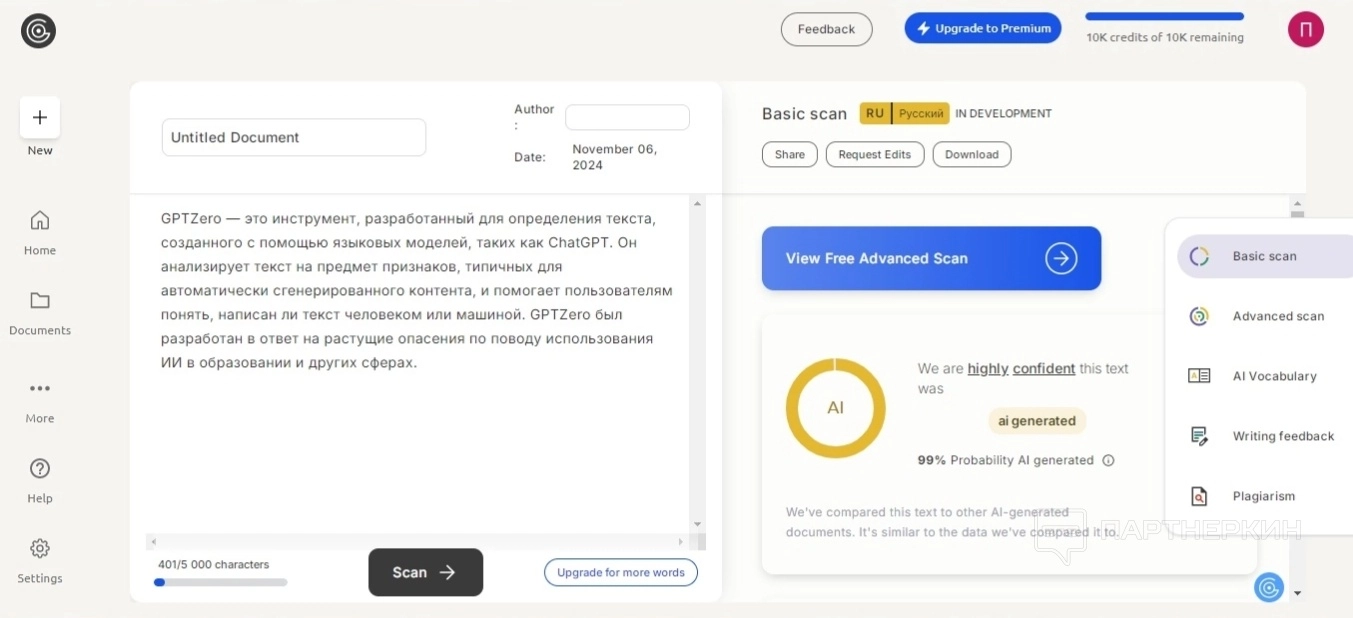
Task: Click View Free Advanced Scan banner
Action: (x=931, y=258)
